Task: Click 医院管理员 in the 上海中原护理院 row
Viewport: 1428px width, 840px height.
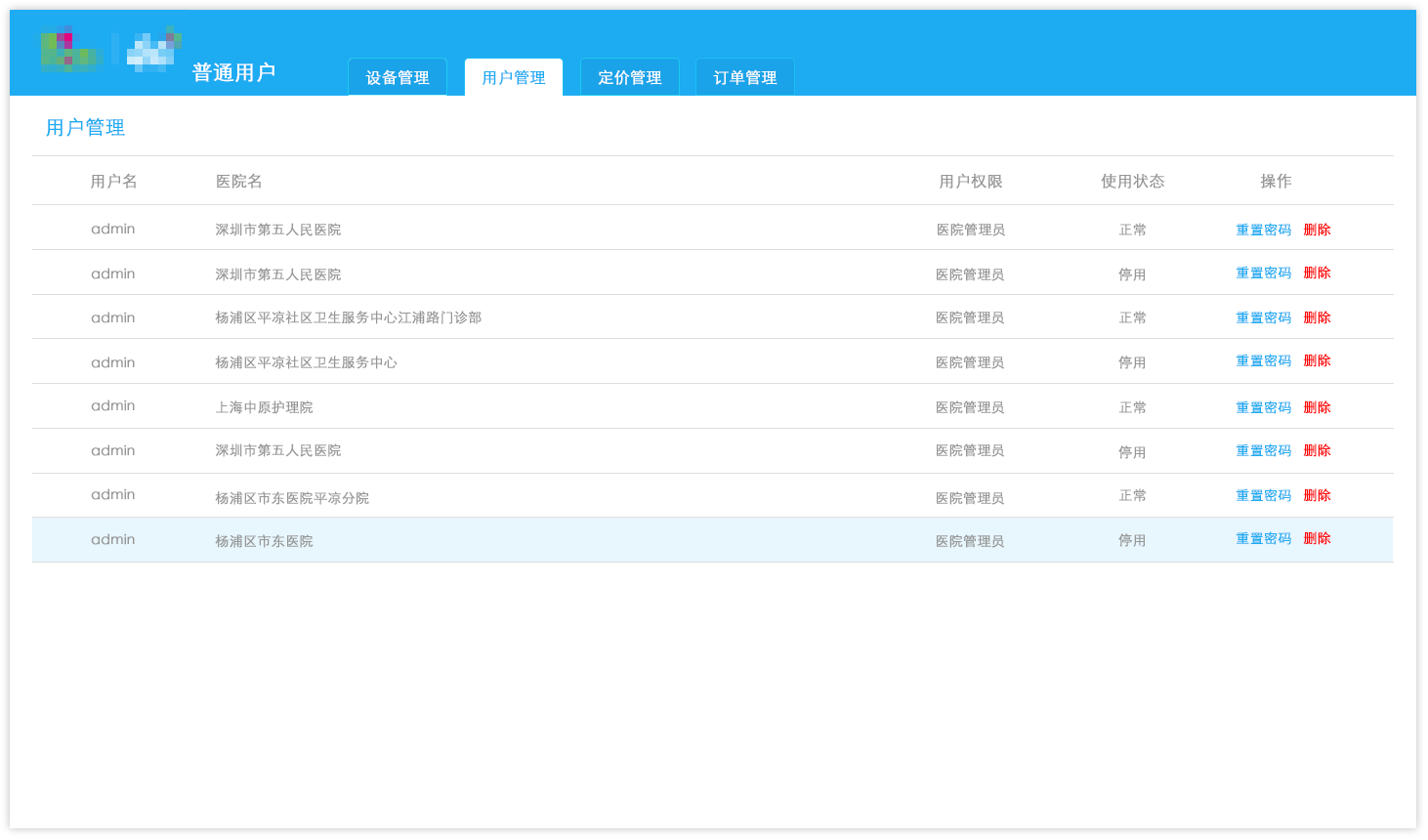Action: (970, 407)
